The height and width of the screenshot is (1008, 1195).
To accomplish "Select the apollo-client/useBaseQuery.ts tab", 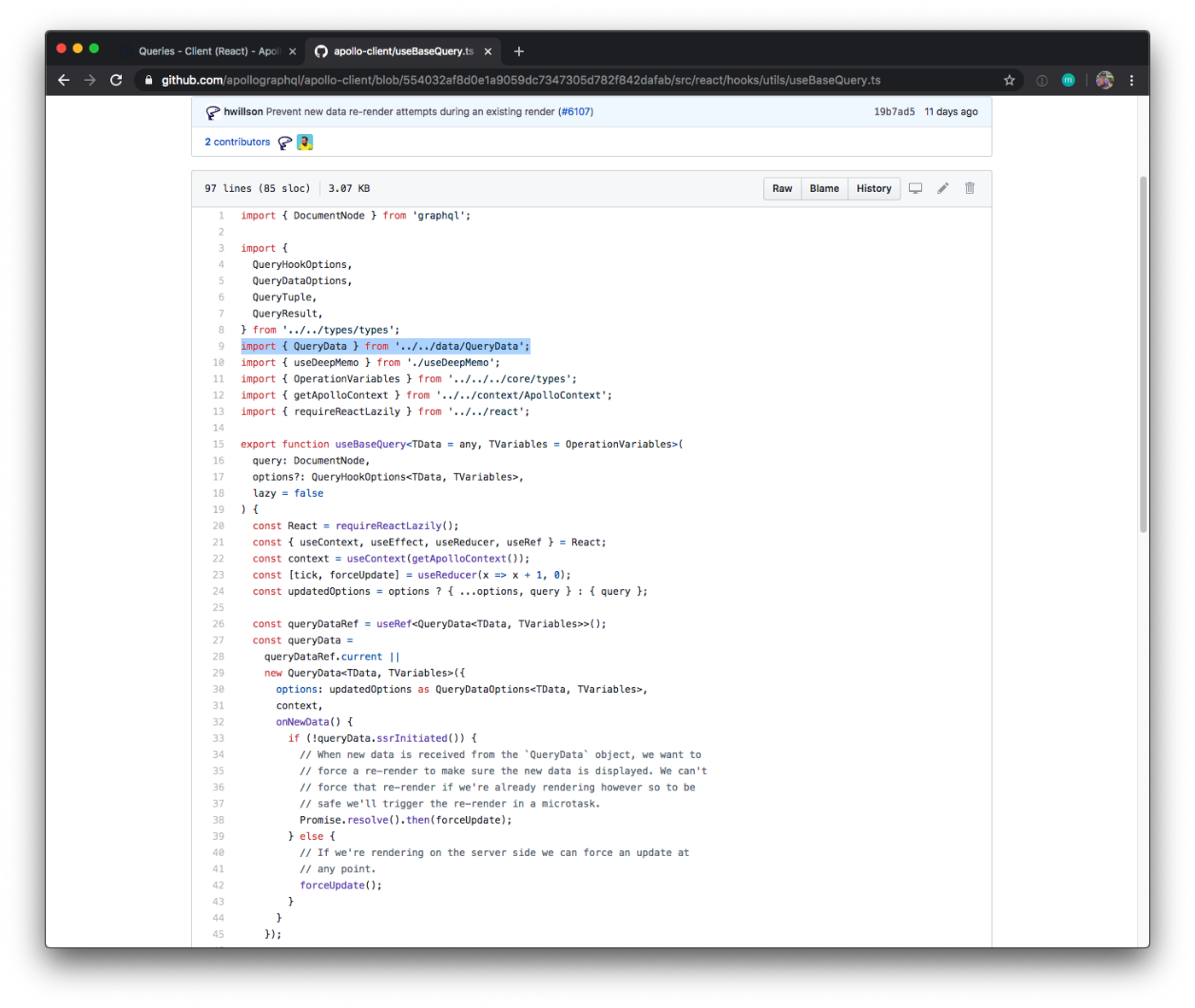I will pyautogui.click(x=404, y=51).
